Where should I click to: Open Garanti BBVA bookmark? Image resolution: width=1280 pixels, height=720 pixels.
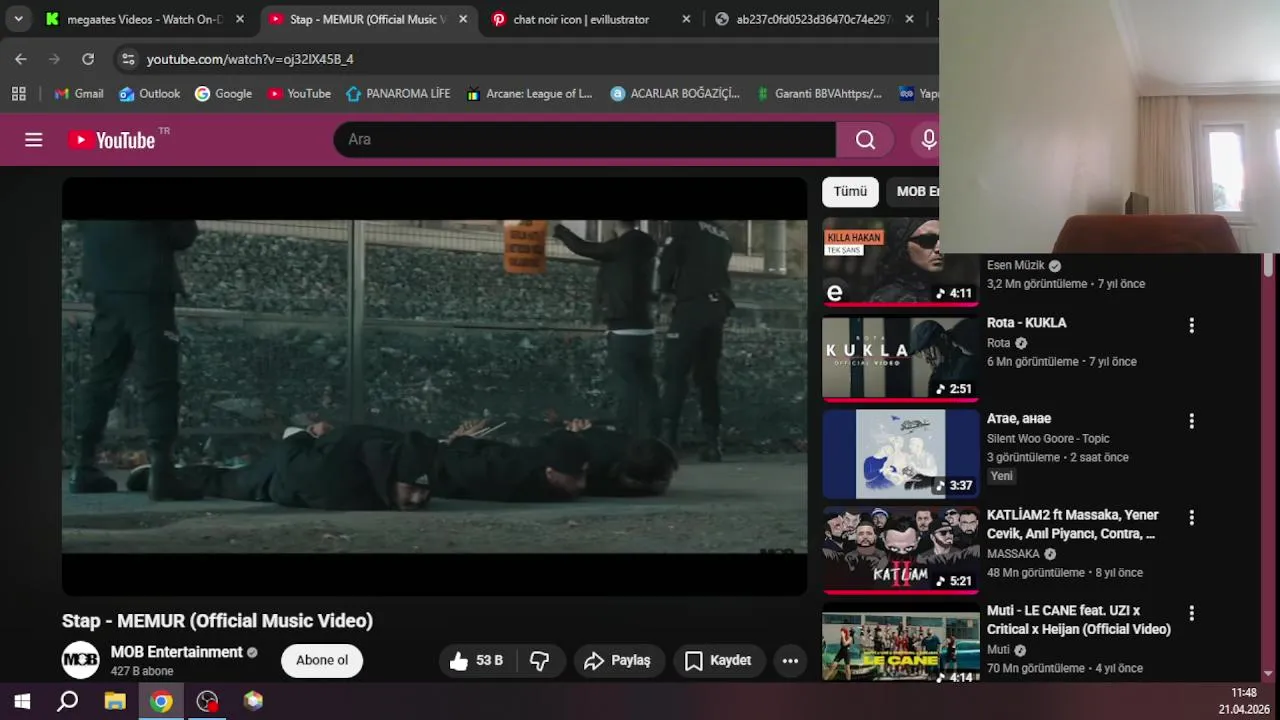[818, 93]
